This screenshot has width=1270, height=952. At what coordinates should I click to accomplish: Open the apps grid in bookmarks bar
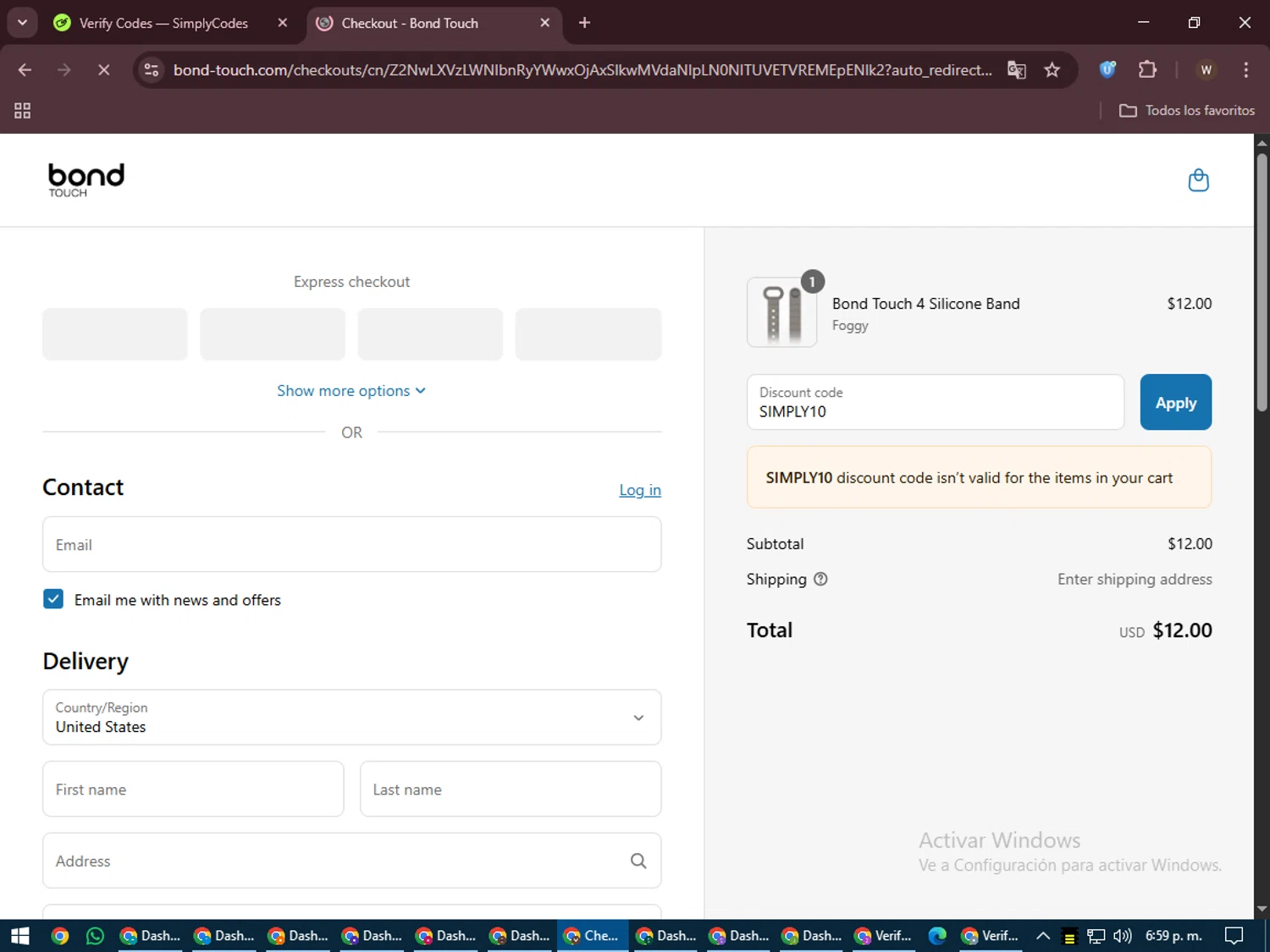[23, 111]
